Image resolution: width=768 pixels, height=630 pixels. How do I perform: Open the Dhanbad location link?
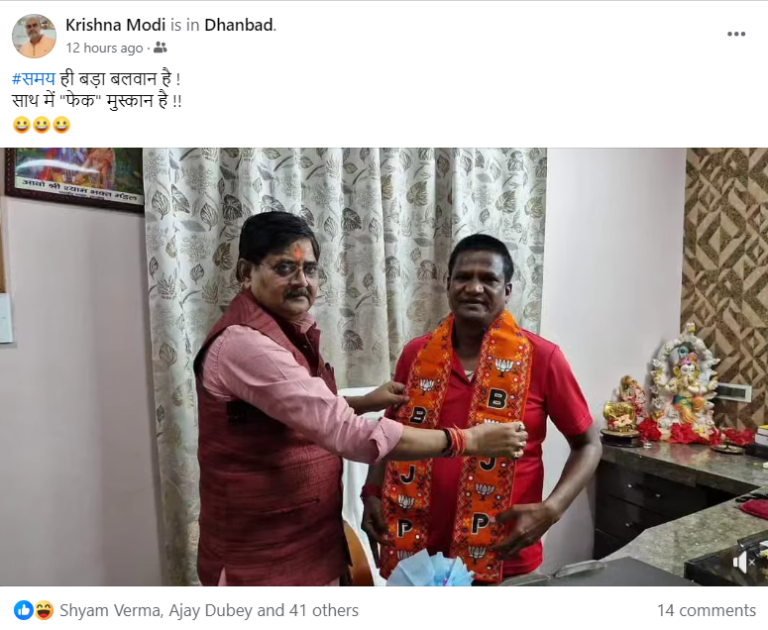(x=239, y=25)
